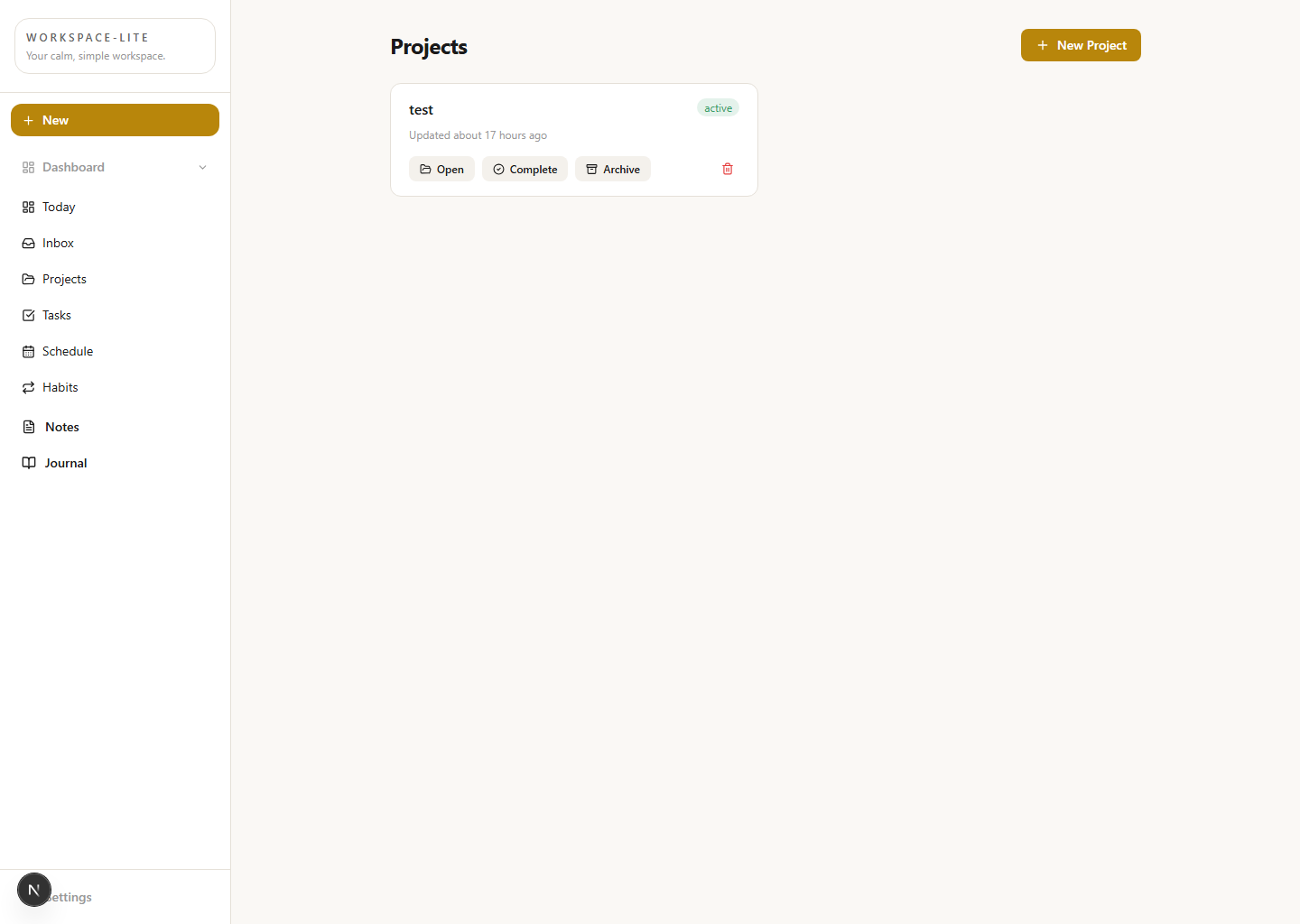Mark the test project as Complete

pos(525,169)
